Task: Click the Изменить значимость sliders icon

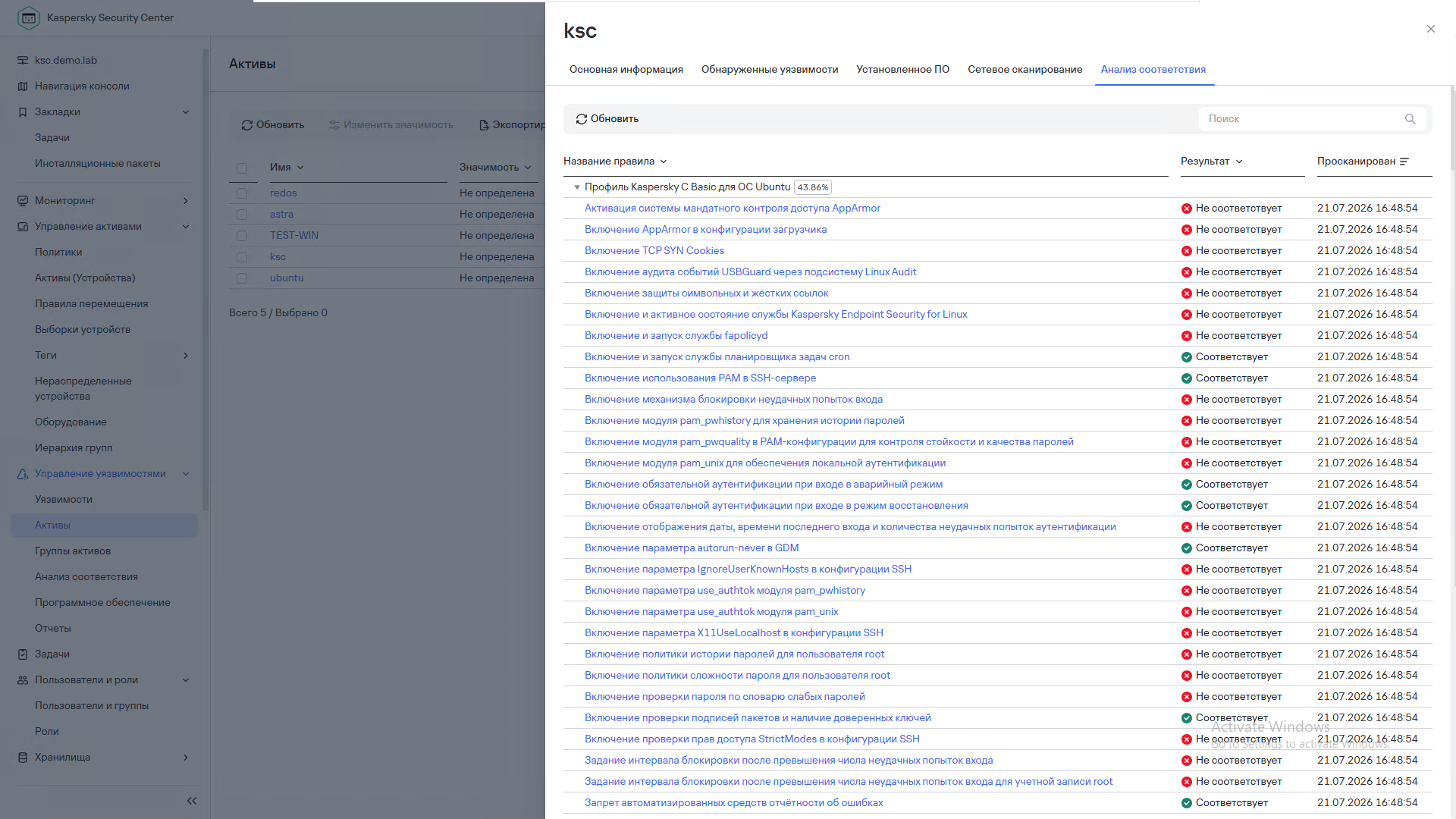Action: point(334,125)
